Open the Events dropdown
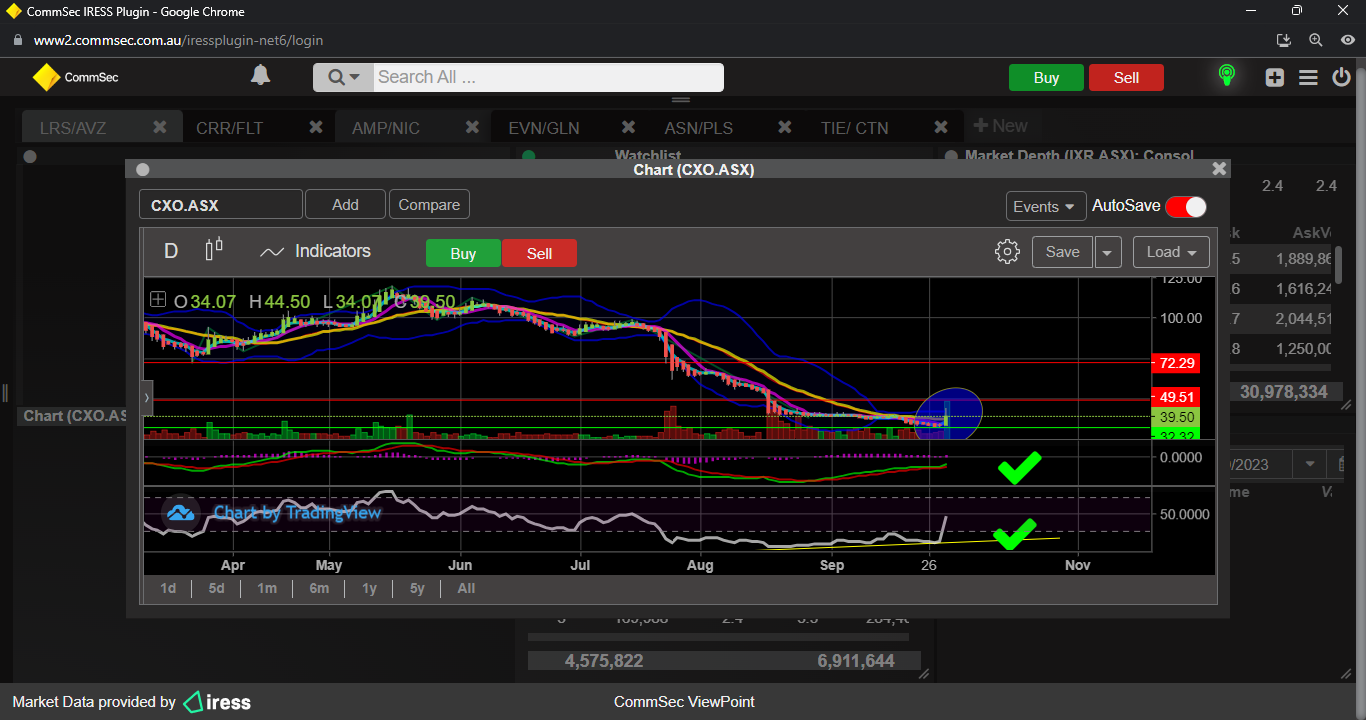The height and width of the screenshot is (720, 1366). pos(1046,206)
